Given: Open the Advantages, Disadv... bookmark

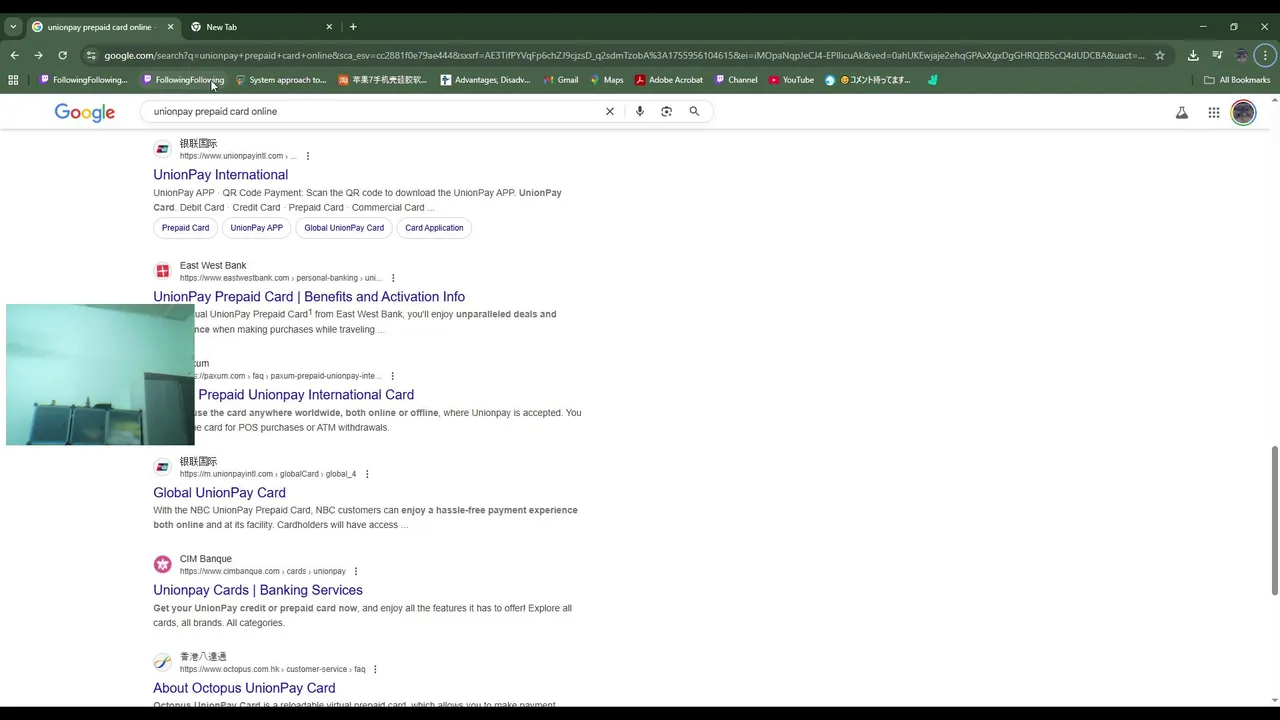Looking at the screenshot, I should 486,80.
